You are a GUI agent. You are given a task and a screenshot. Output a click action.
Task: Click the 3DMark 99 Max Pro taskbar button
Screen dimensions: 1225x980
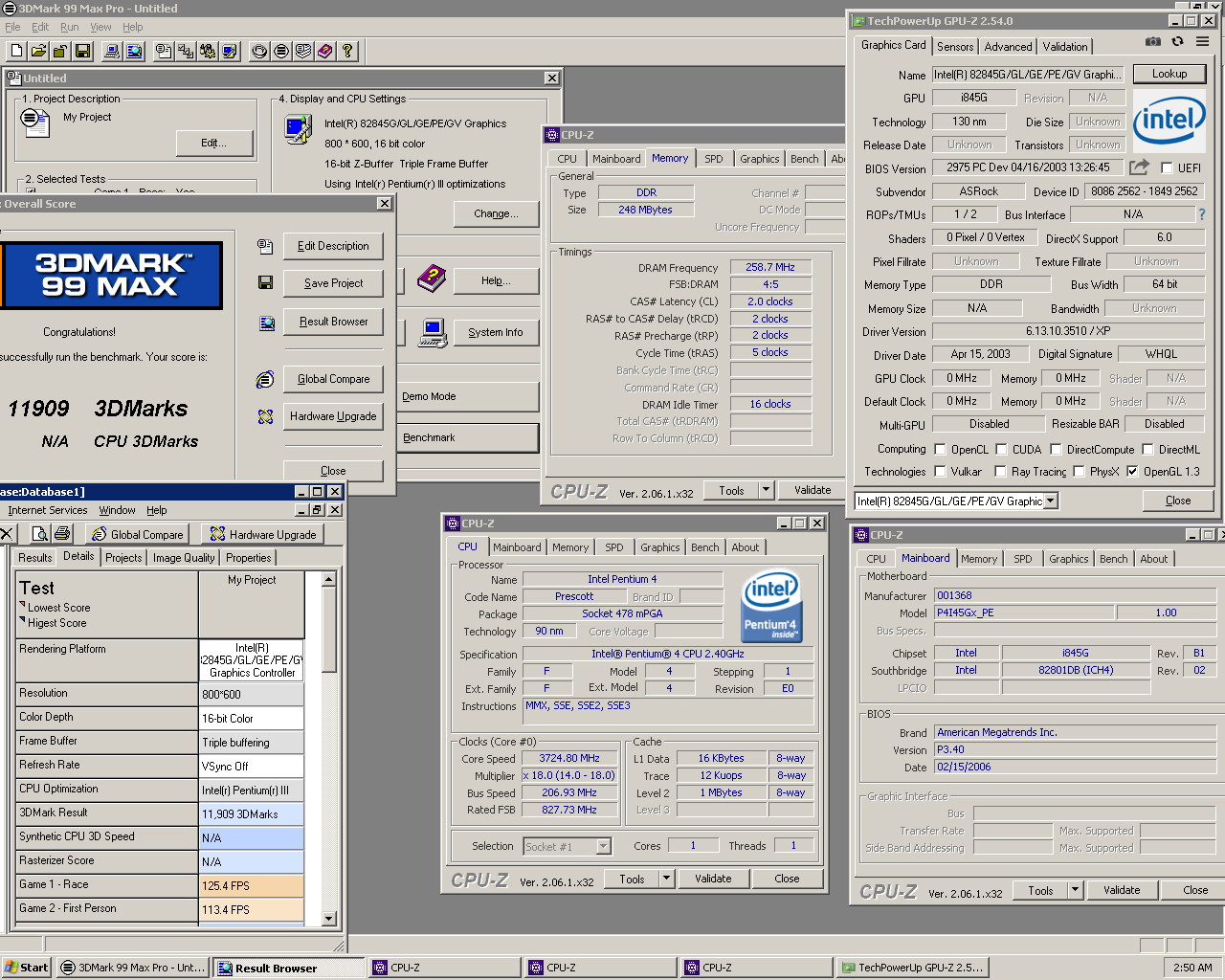pyautogui.click(x=133, y=968)
